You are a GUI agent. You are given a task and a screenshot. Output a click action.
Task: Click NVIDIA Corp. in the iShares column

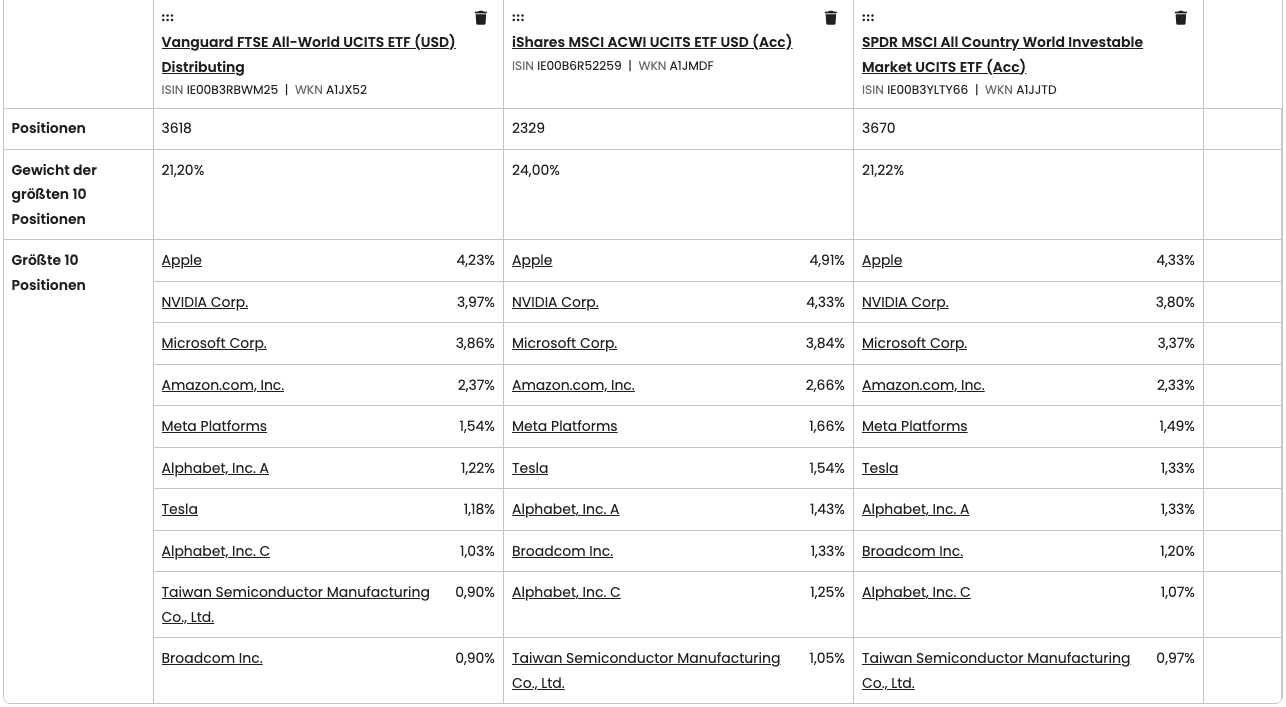pos(555,302)
